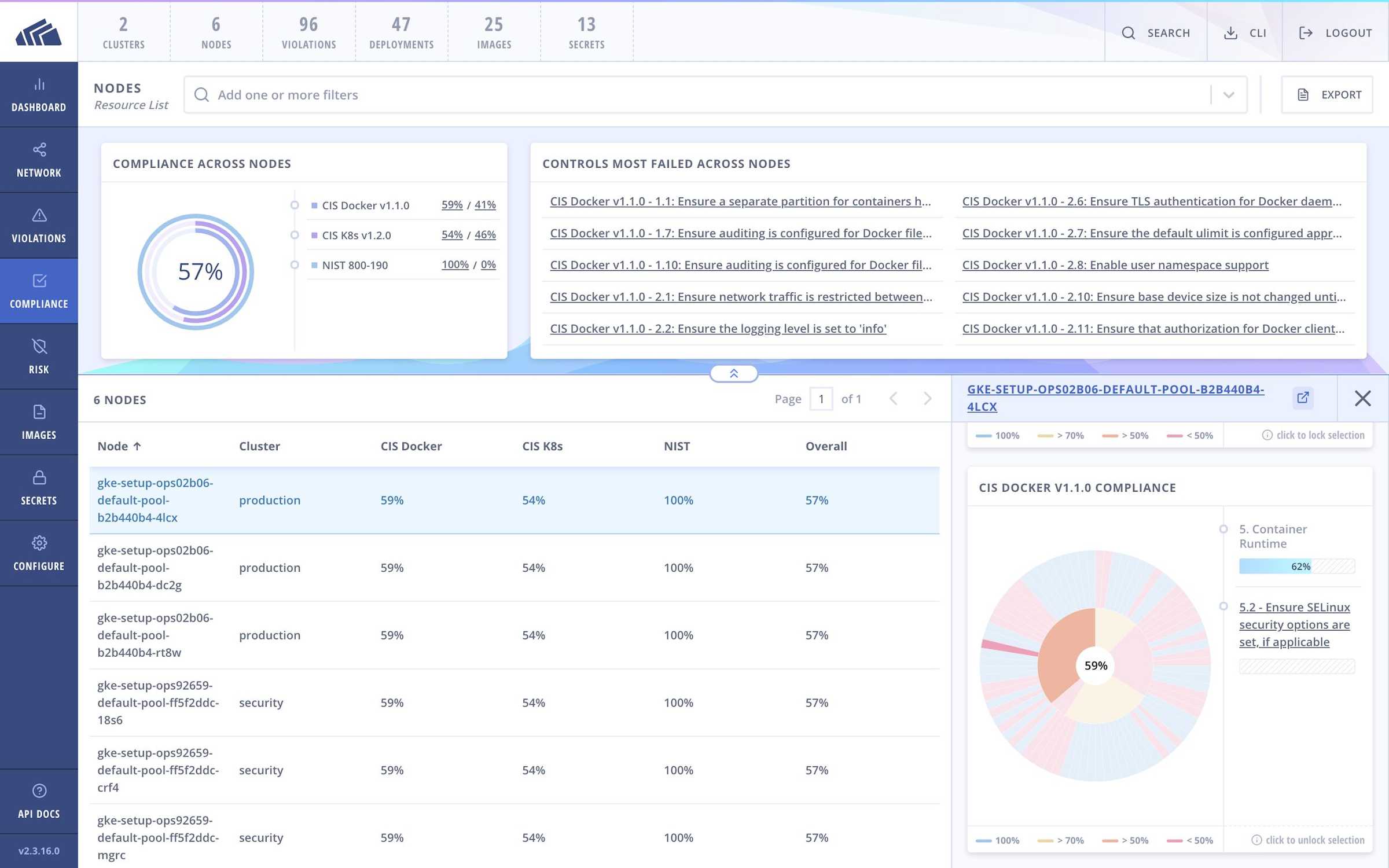
Task: Select the Compliance sidebar item
Action: point(39,291)
